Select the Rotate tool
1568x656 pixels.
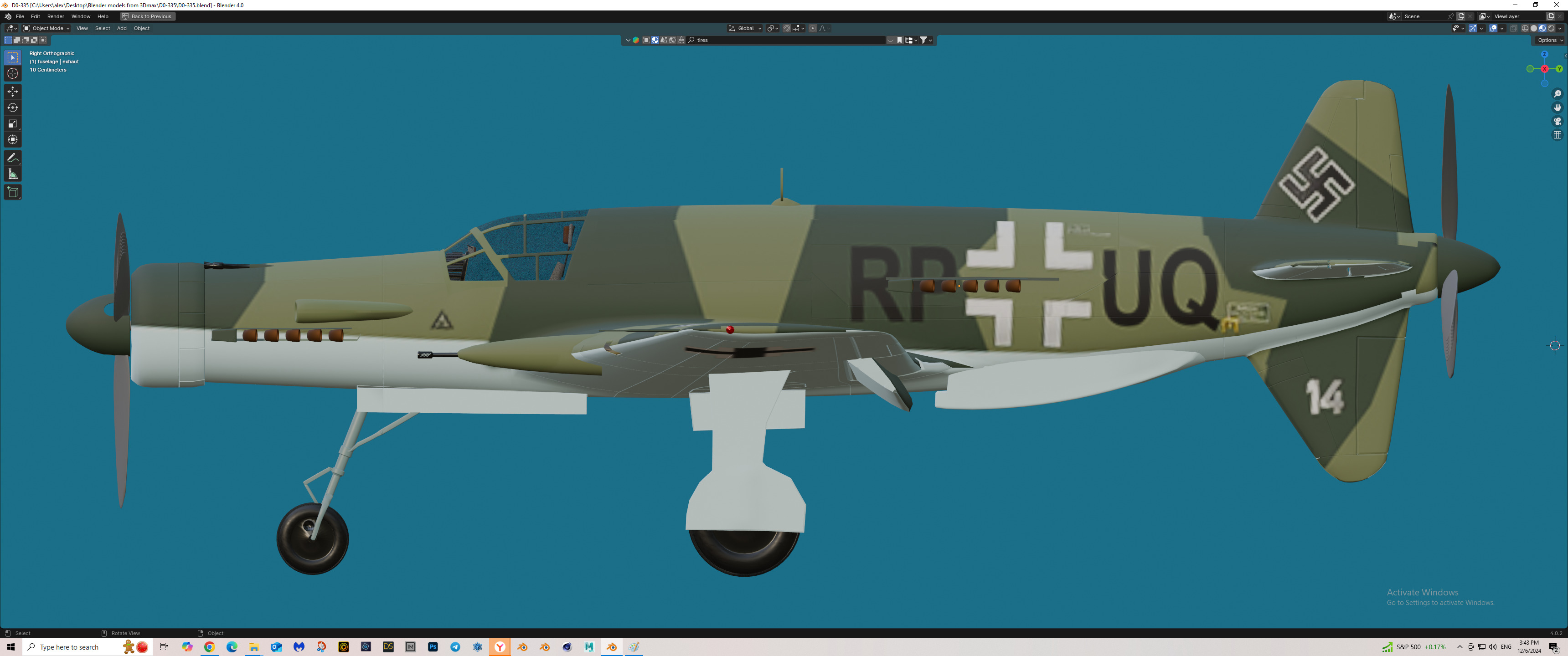13,108
